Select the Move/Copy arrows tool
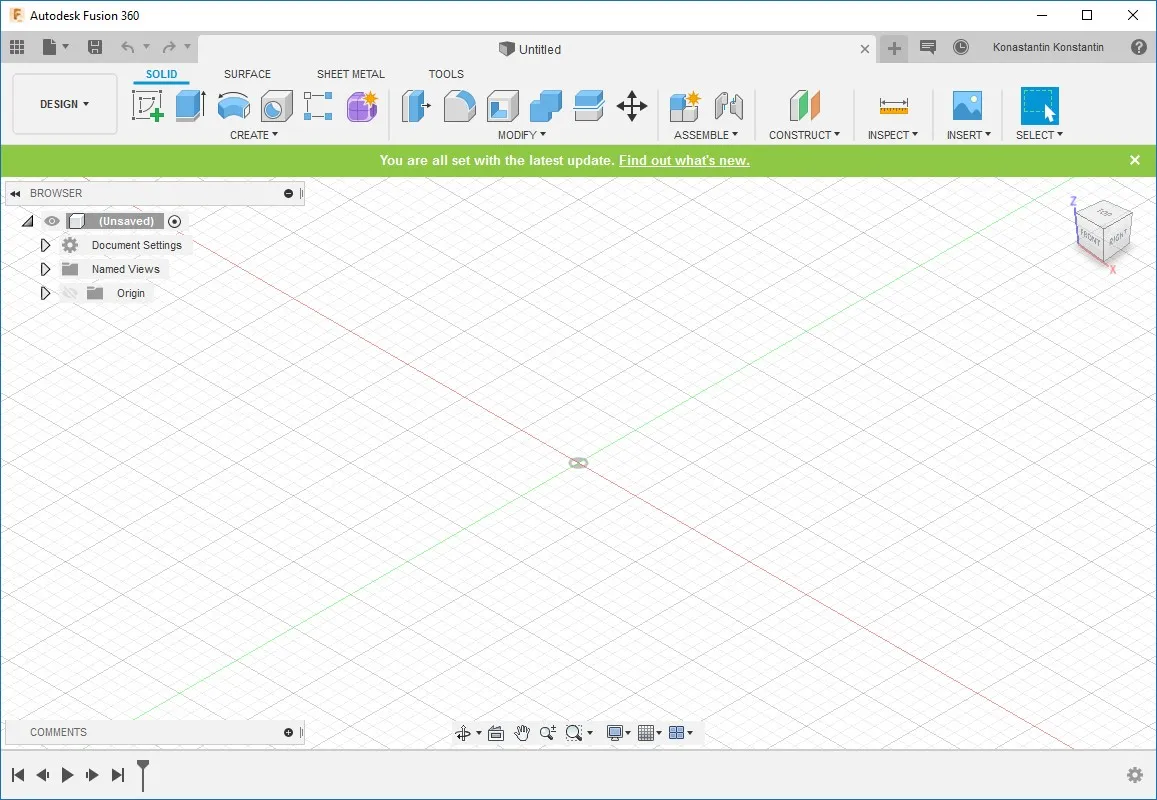The image size is (1157, 800). pyautogui.click(x=632, y=106)
